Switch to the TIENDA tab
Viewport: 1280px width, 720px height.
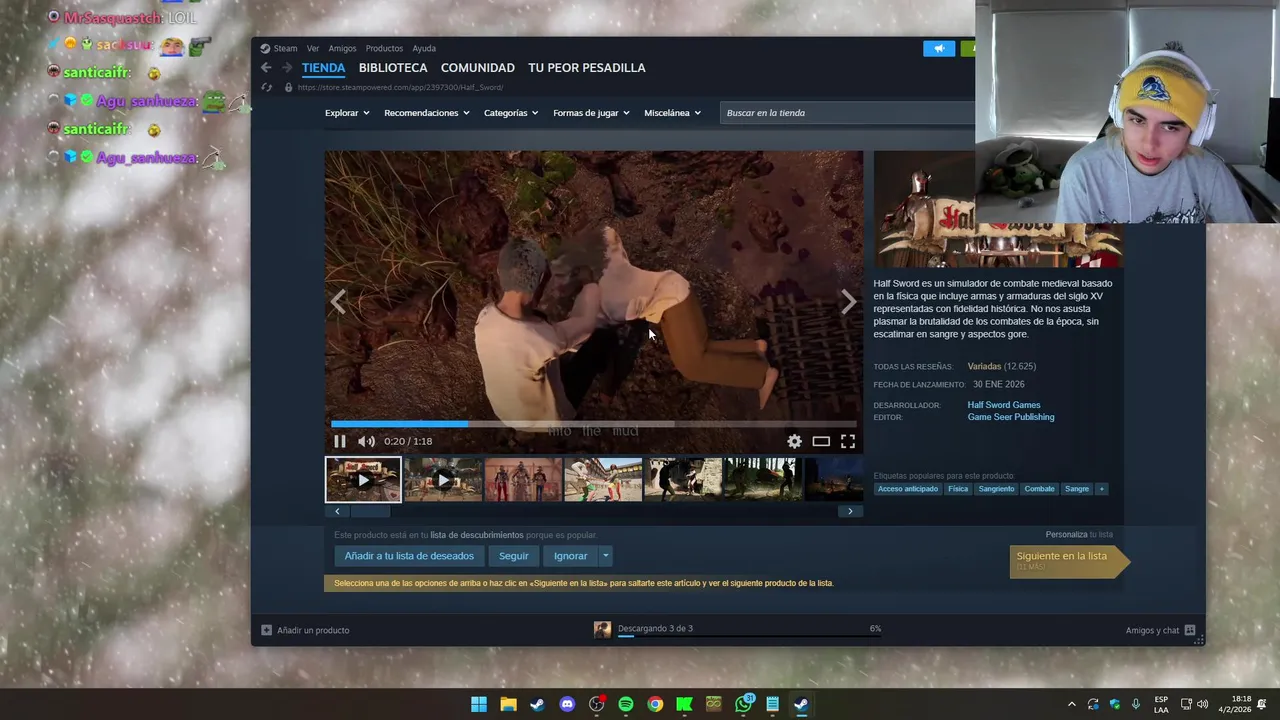(x=323, y=68)
